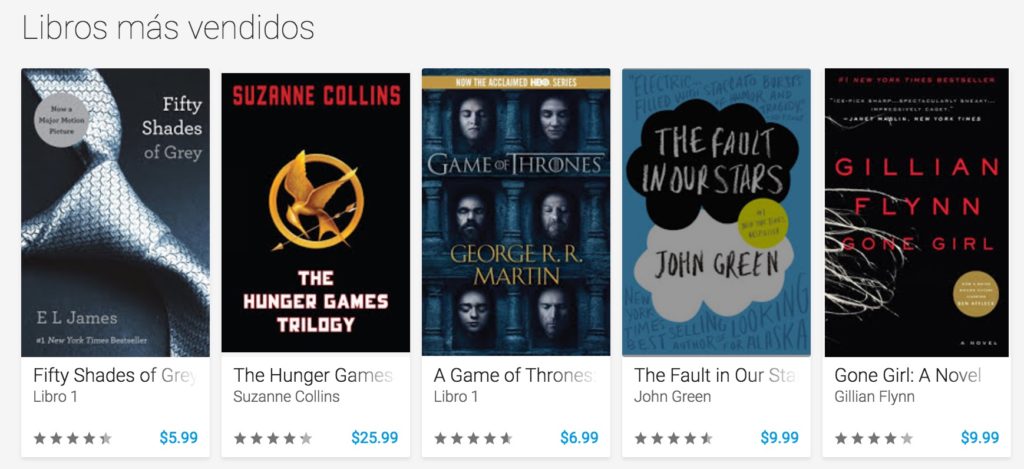Open the John Green author link
The width and height of the screenshot is (1024, 469).
point(672,396)
